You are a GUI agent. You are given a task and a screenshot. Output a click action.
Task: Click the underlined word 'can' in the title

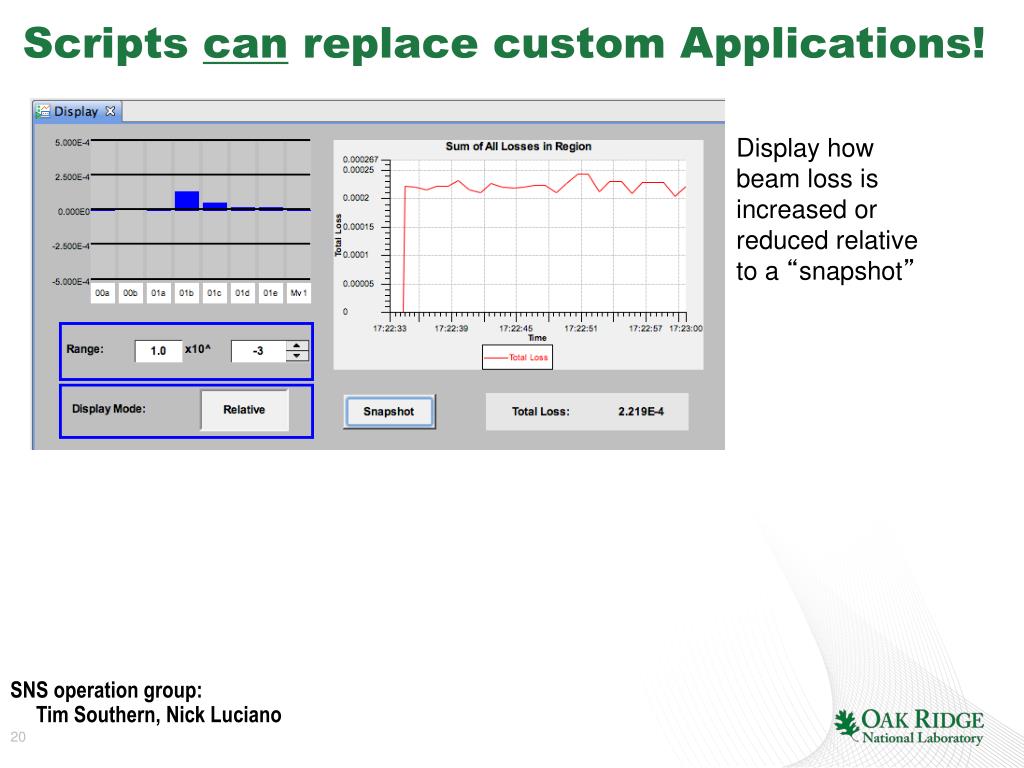[x=245, y=43]
